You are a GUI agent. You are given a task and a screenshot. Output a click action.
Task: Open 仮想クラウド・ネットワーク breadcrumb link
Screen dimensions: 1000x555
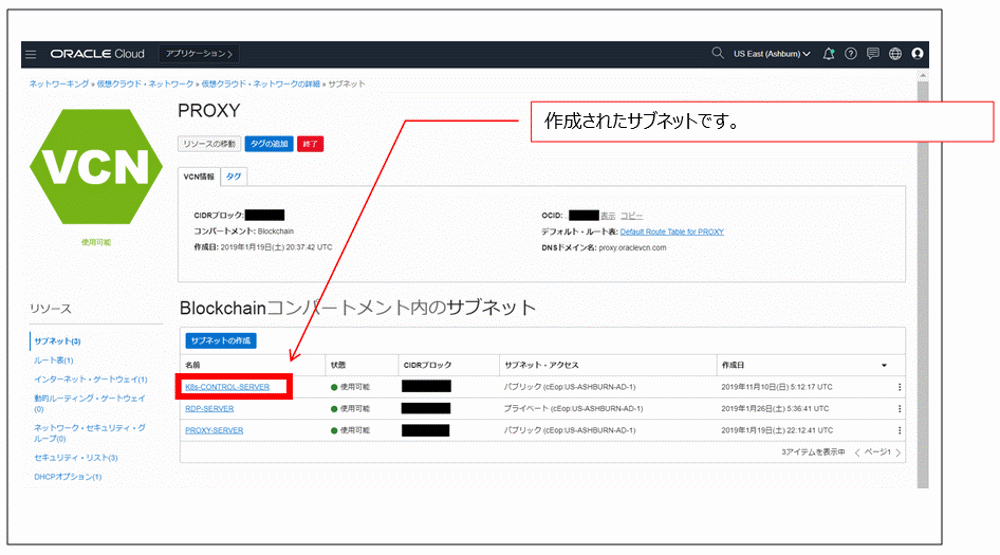point(145,84)
